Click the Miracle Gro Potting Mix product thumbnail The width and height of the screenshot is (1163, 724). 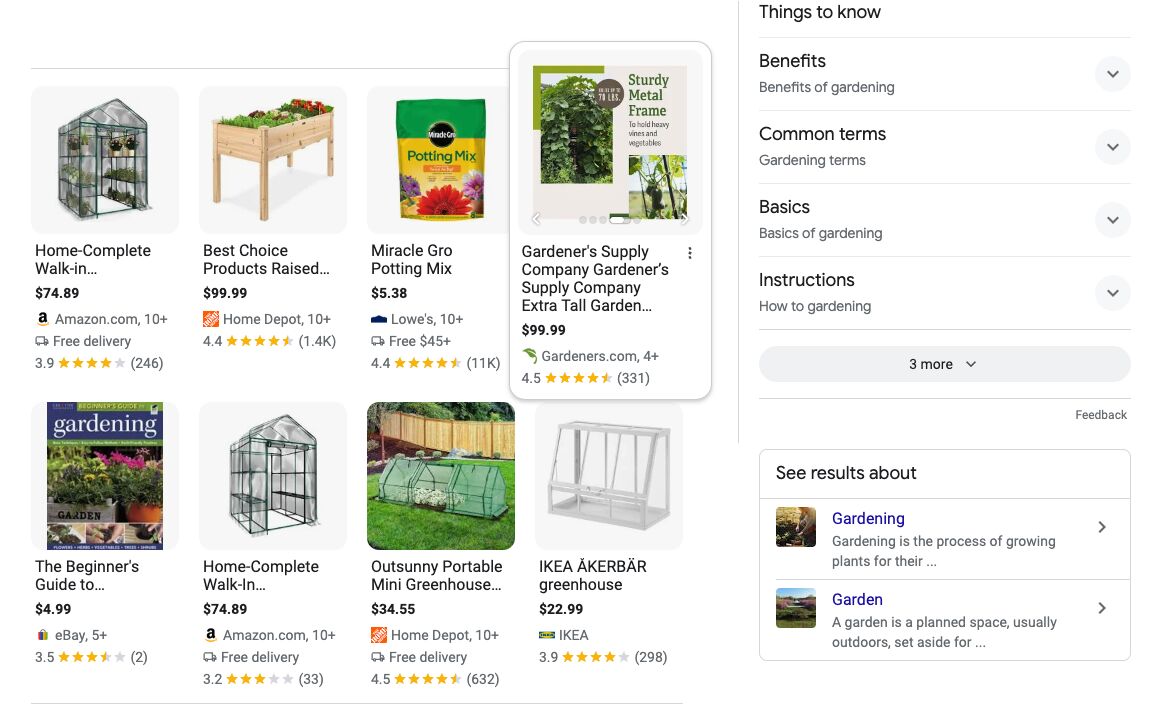coord(440,160)
